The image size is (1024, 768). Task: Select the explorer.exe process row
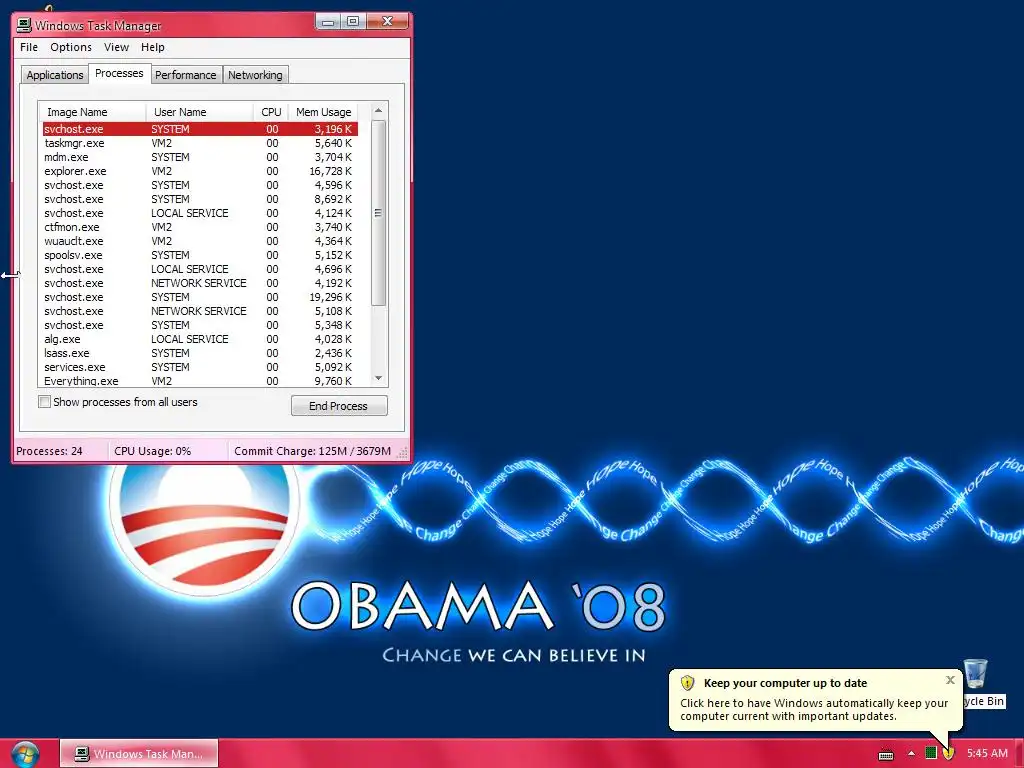point(200,171)
